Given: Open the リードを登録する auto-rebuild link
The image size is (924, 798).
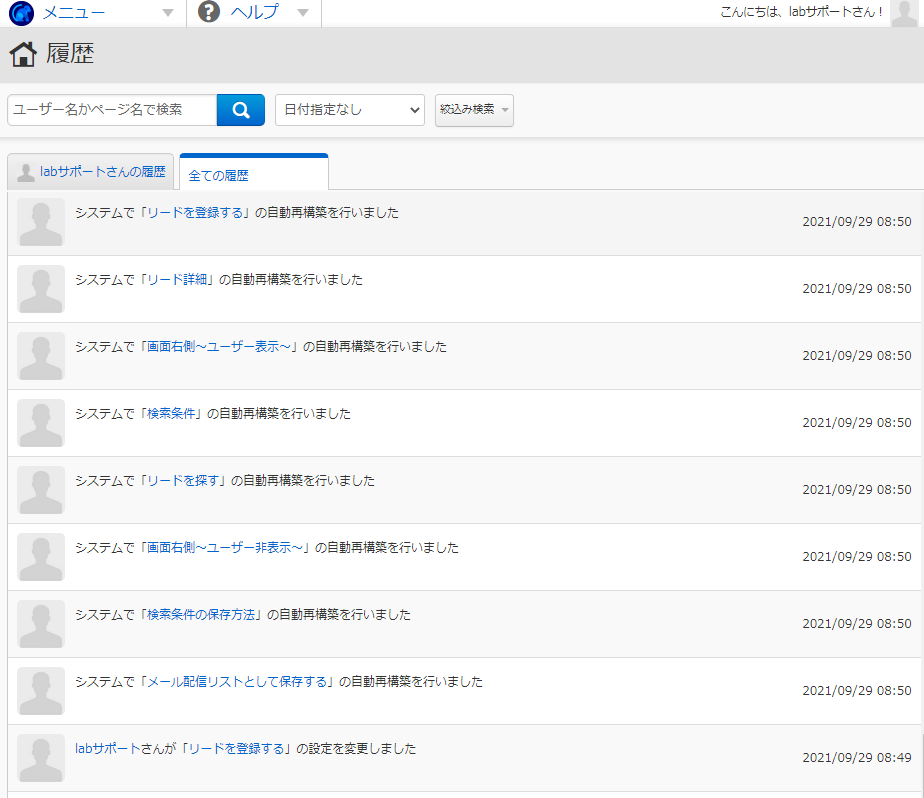Looking at the screenshot, I should click(x=195, y=213).
